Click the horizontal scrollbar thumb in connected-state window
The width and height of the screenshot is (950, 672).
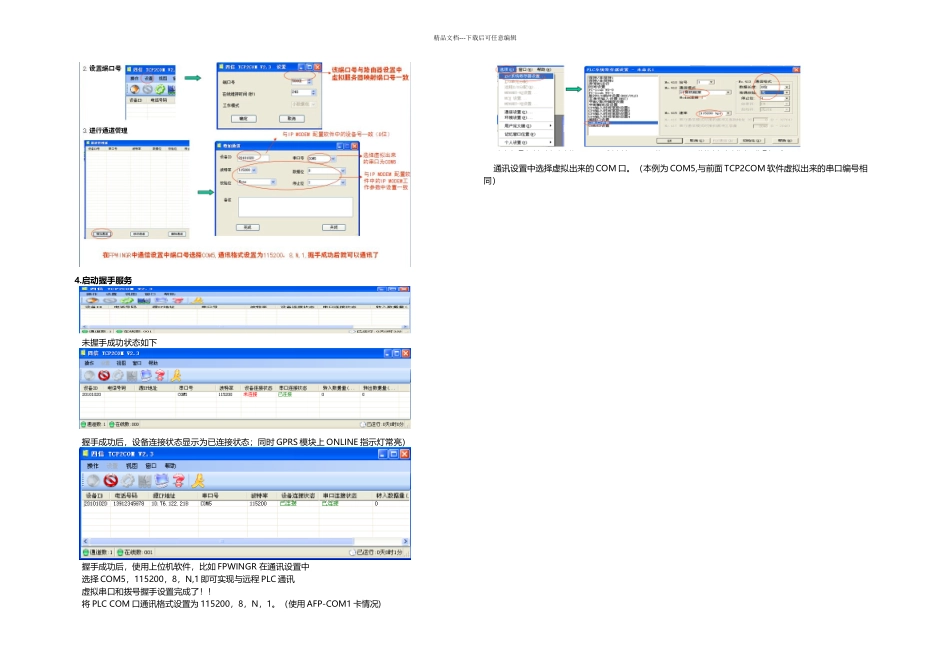click(221, 541)
